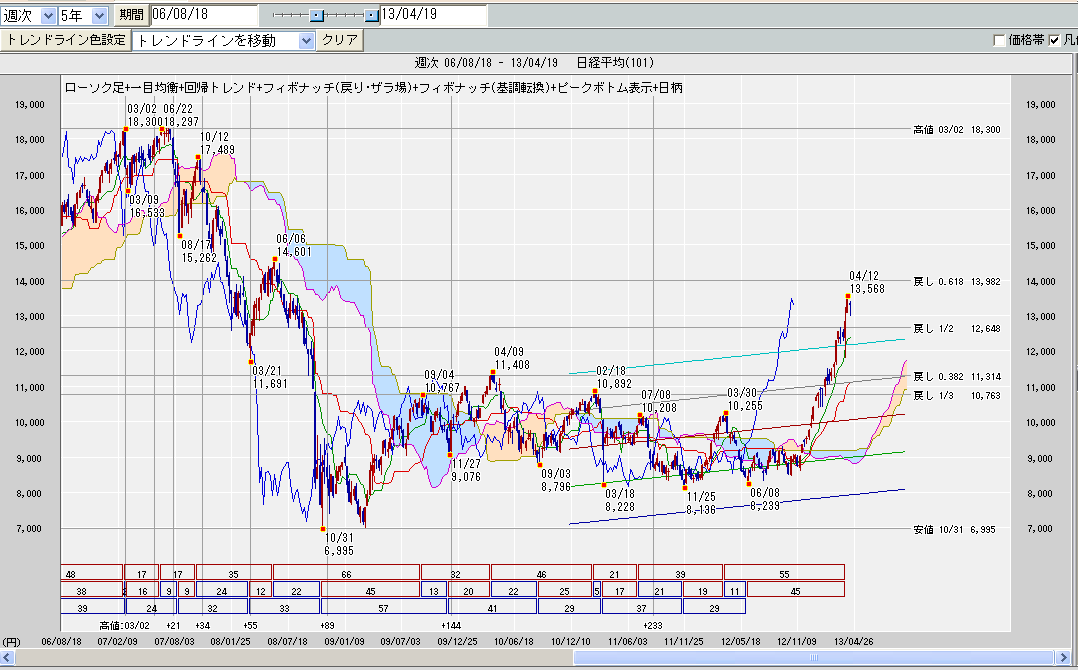
Task: Click the indicator description line starting ローソク足
Action: point(373,88)
